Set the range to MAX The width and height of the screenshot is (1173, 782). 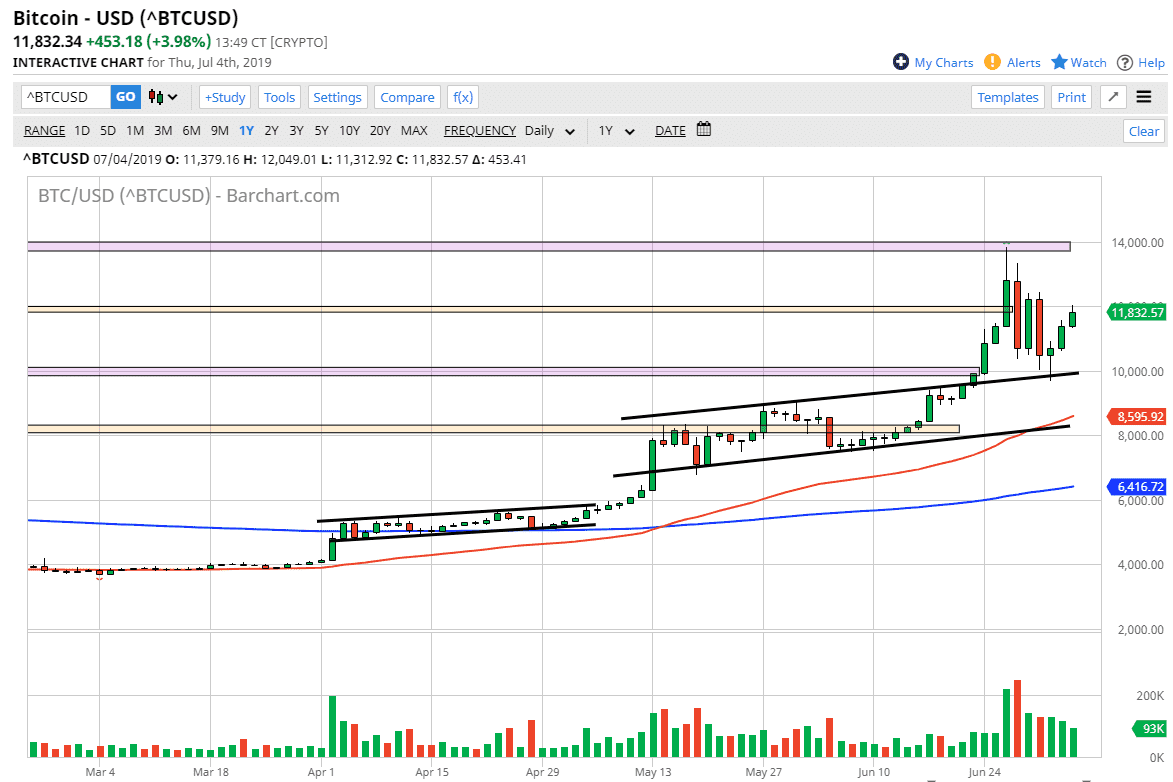pos(414,130)
